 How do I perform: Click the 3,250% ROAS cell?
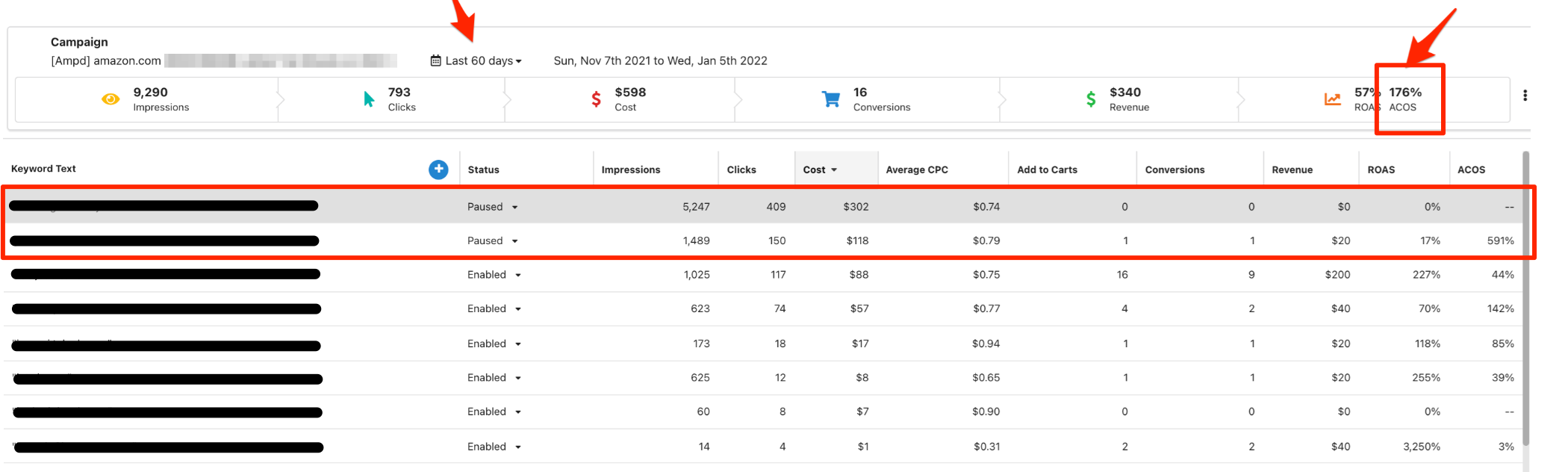(1422, 447)
